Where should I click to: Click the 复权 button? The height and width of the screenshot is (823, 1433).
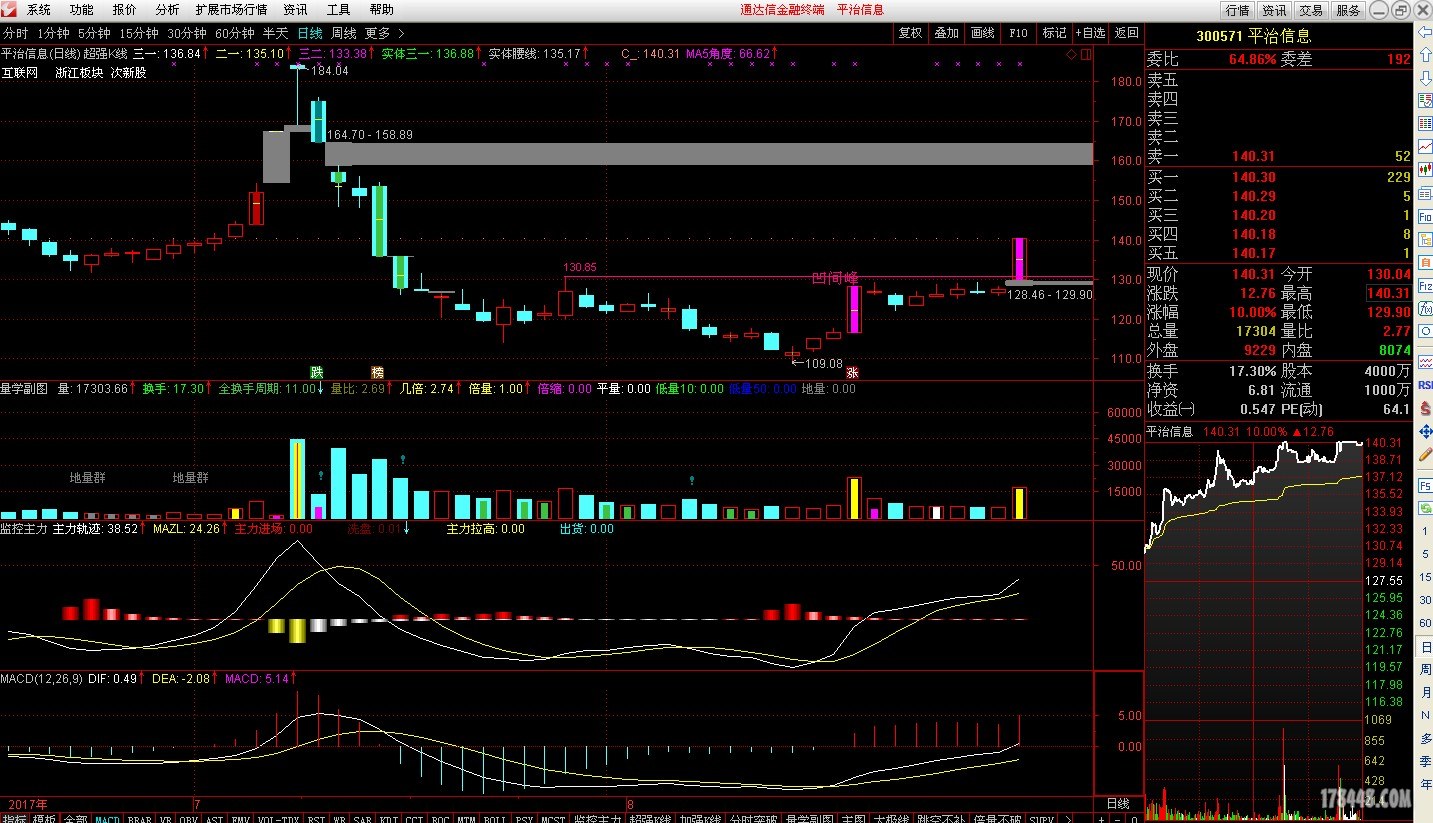pyautogui.click(x=910, y=33)
